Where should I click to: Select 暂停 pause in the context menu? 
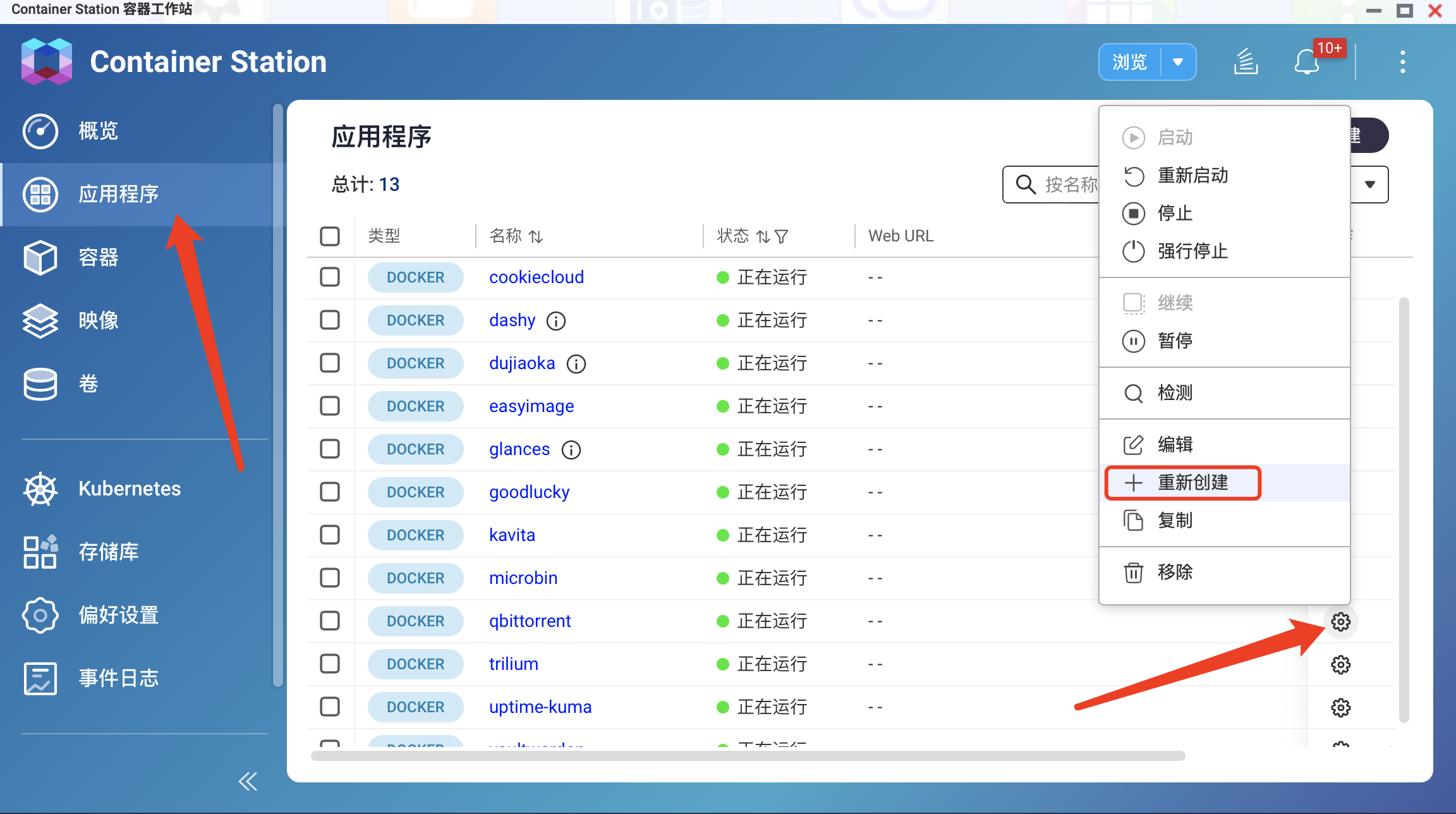[1225, 341]
